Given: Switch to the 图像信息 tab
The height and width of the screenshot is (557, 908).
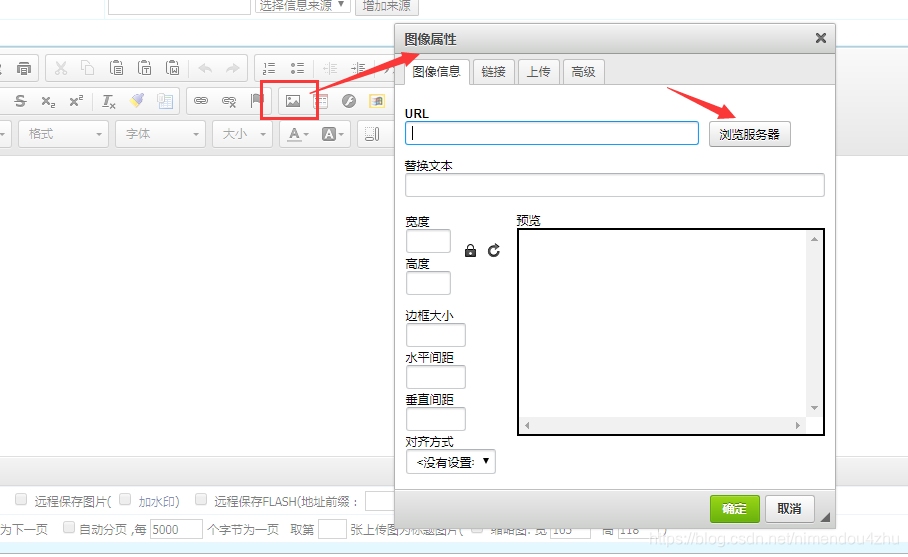Looking at the screenshot, I should (x=437, y=72).
